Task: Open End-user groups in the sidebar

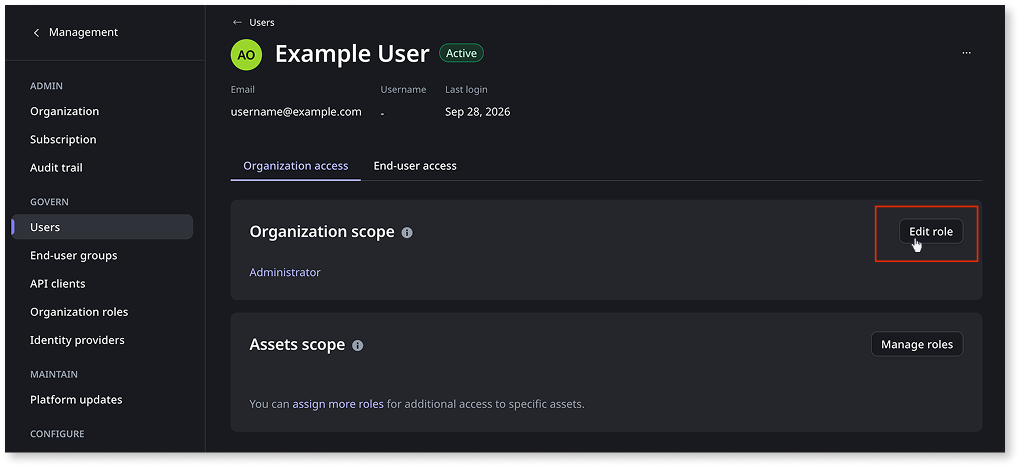Action: 74,255
